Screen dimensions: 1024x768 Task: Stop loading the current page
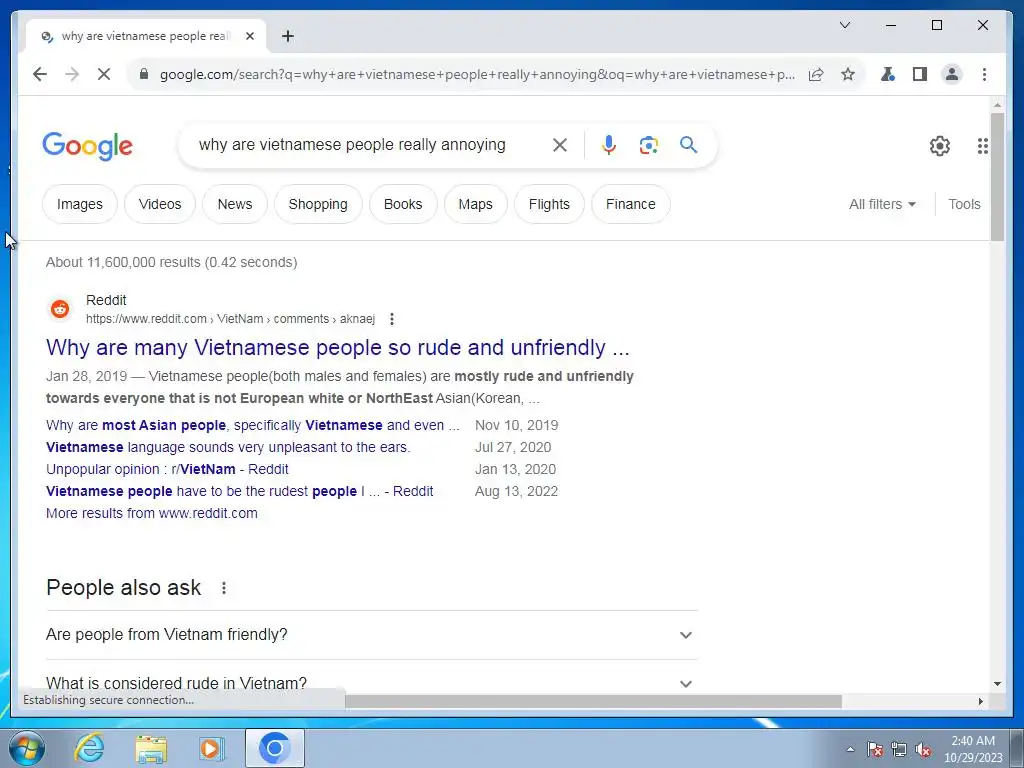(104, 74)
